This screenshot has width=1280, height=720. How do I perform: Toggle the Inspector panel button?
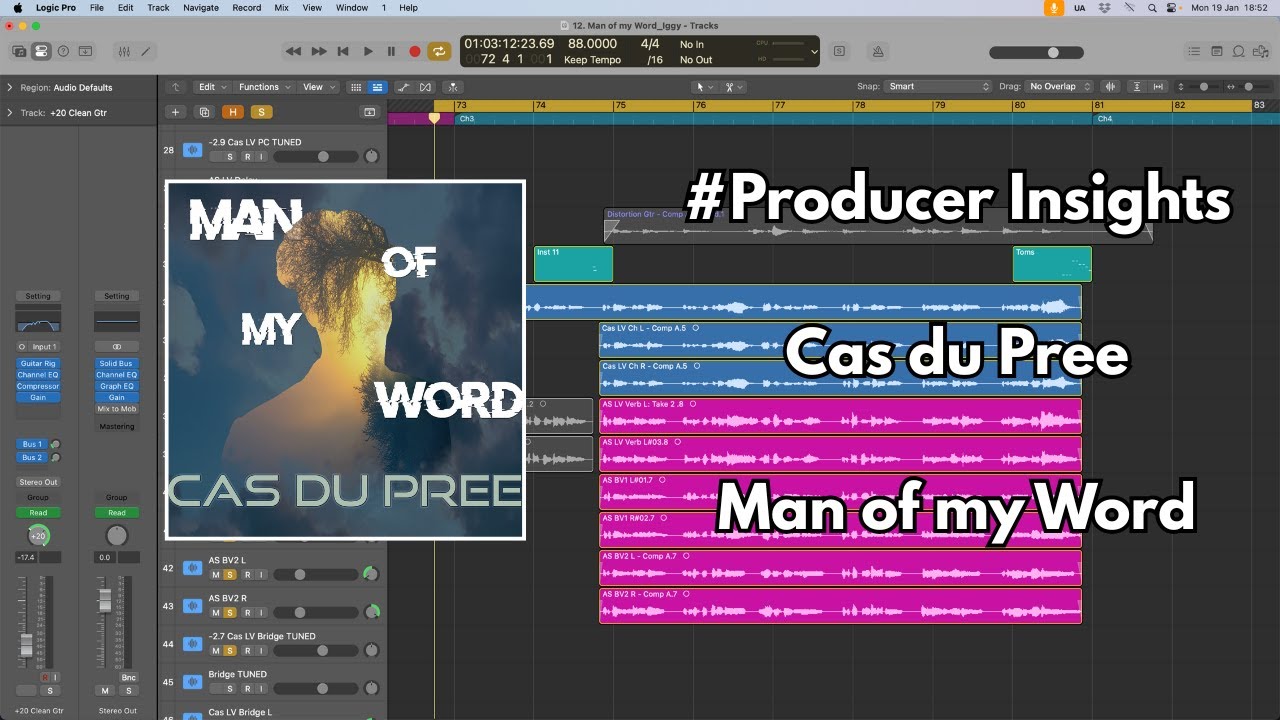(41, 51)
